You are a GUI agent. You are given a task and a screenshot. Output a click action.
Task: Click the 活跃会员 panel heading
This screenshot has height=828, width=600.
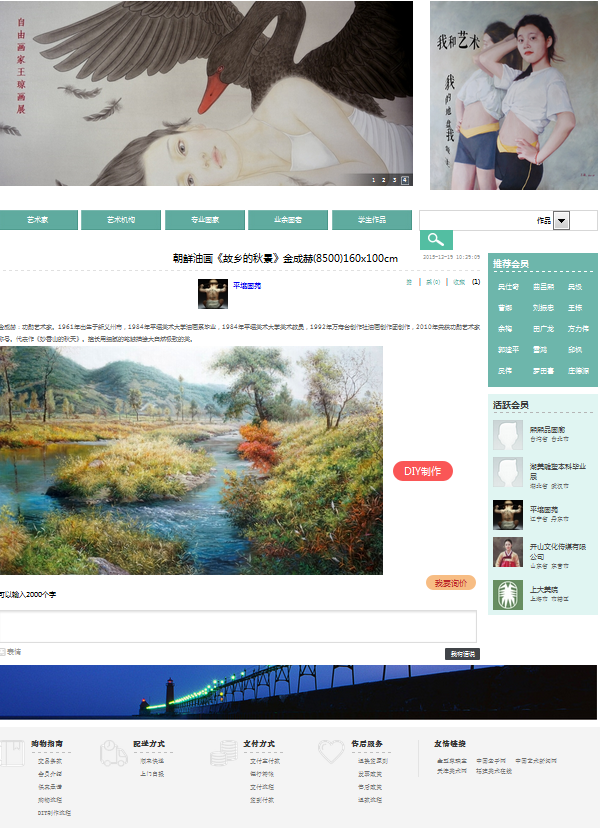point(511,405)
